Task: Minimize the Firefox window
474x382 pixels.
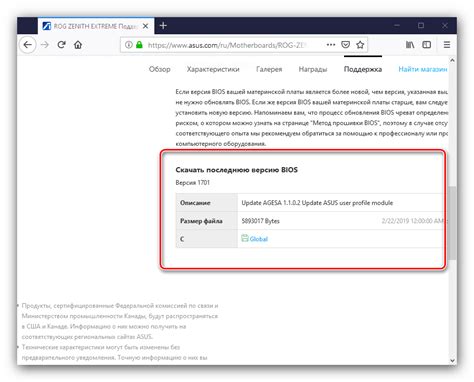Action: coord(397,26)
